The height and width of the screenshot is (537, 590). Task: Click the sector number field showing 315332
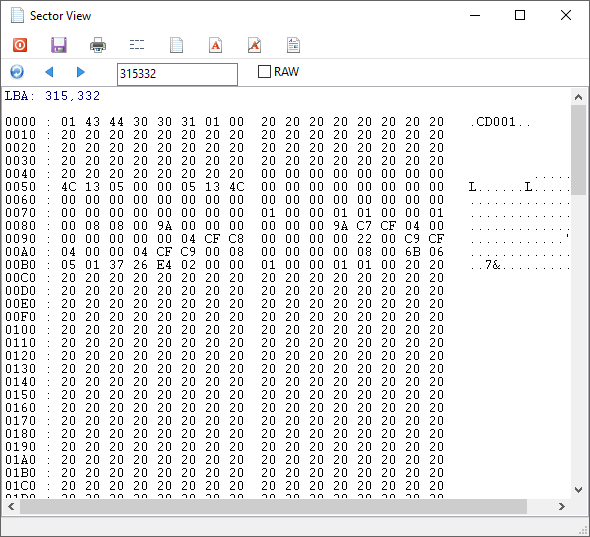point(177,74)
